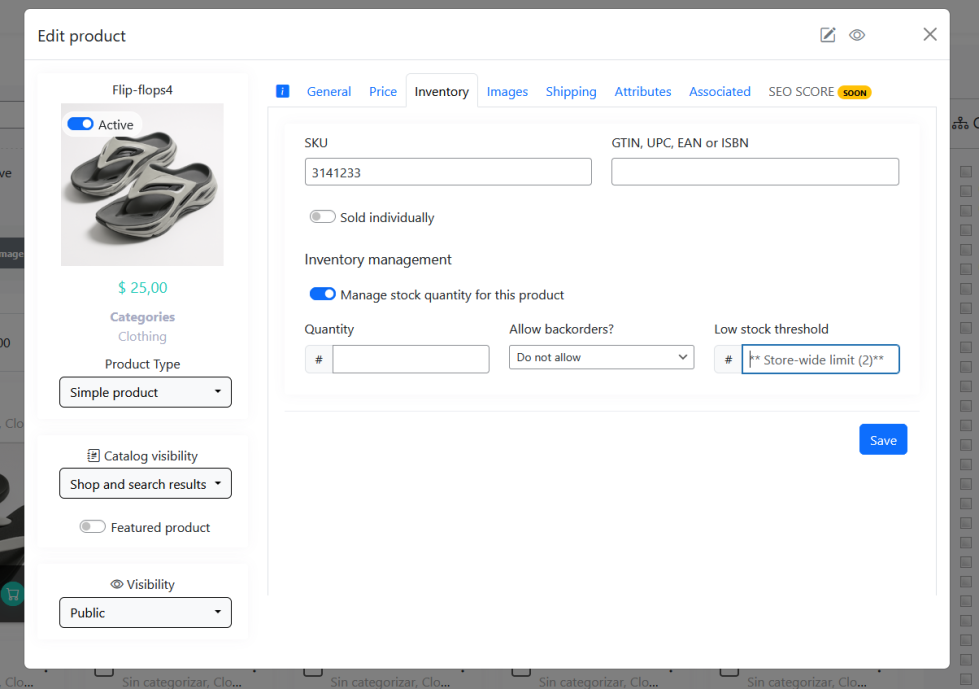979x689 pixels.
Task: Click the Categories heading
Action: point(142,317)
